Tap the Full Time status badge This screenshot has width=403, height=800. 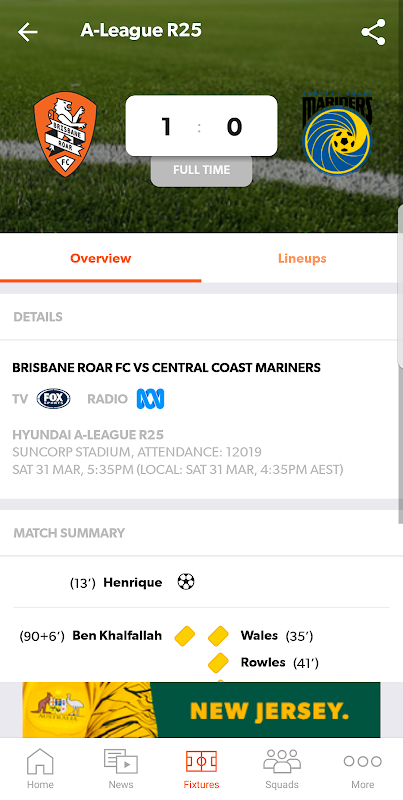202,170
